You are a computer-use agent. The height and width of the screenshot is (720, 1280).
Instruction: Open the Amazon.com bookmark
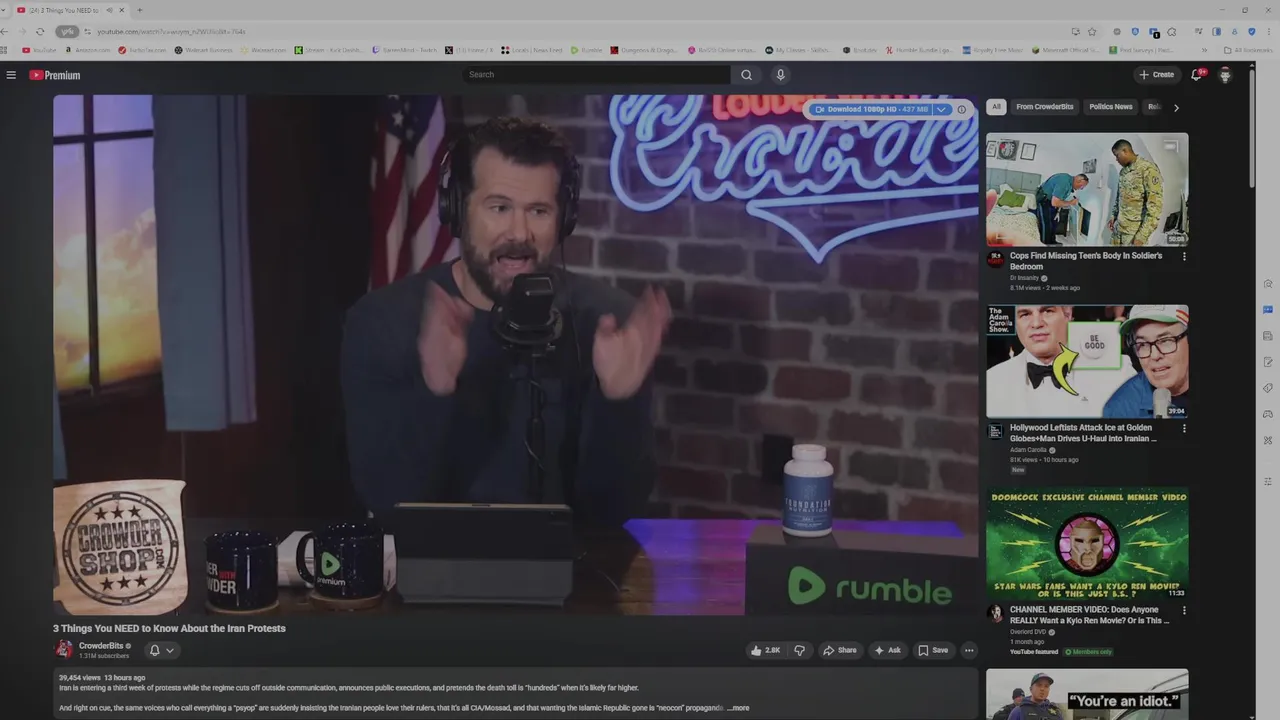point(87,50)
